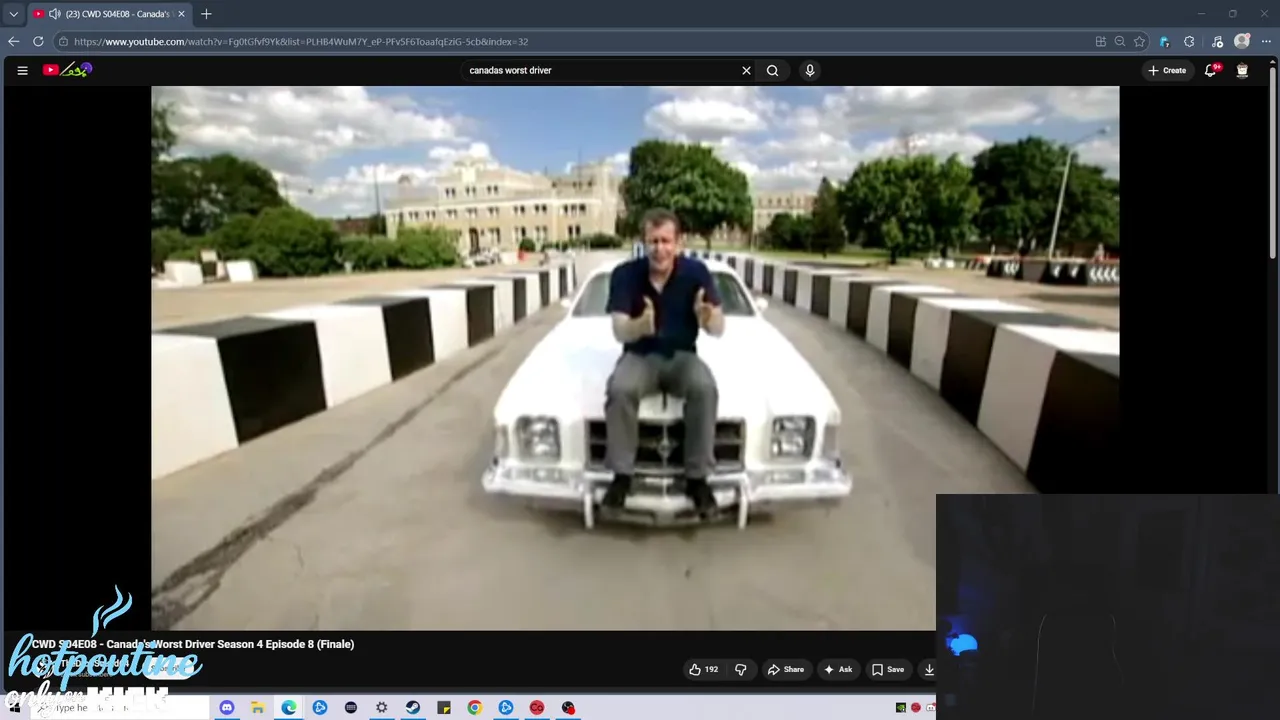Start voice search with the microphone
1280x720 pixels.
(x=810, y=70)
